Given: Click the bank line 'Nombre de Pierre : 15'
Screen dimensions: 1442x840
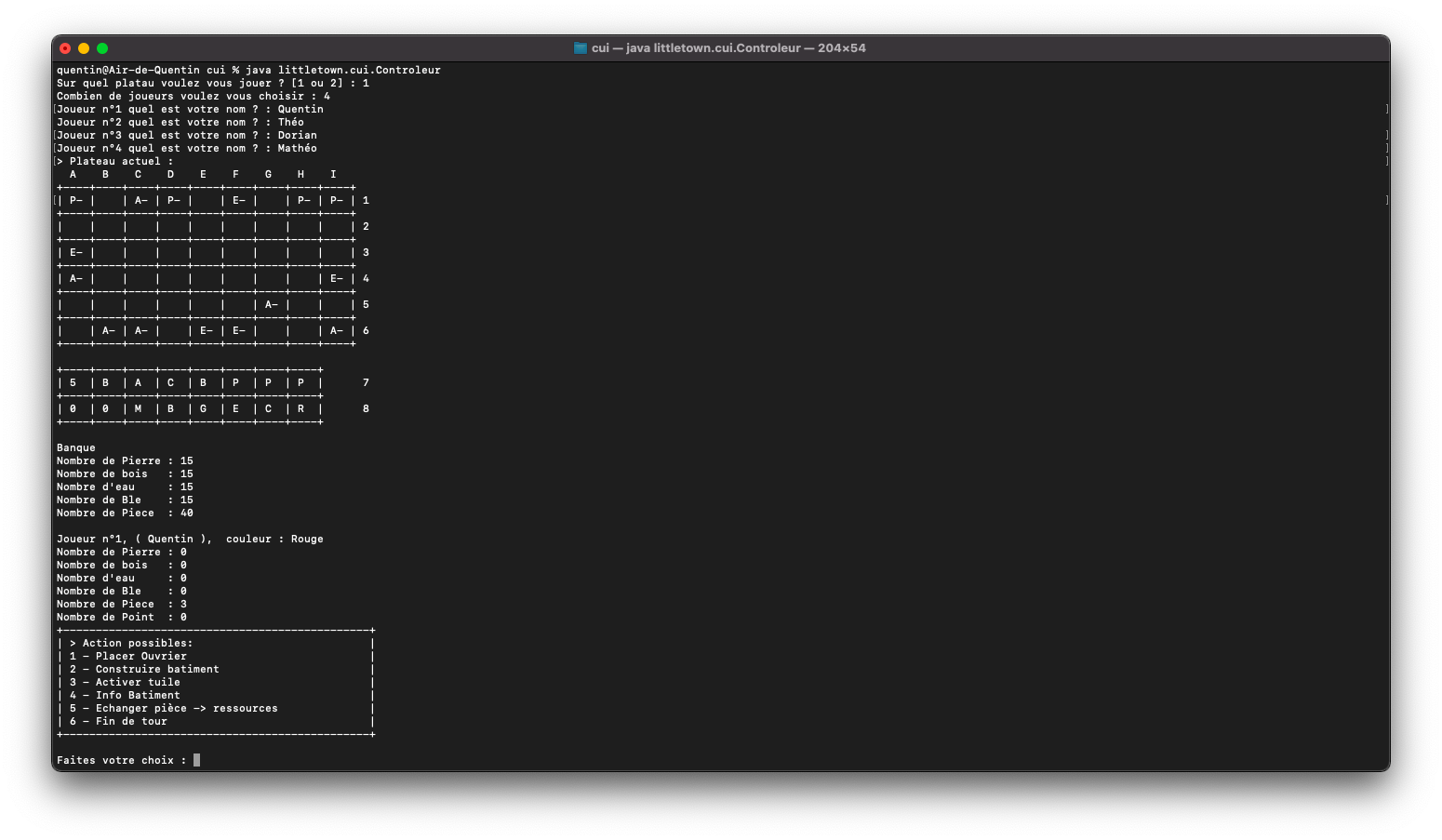Looking at the screenshot, I should 125,460.
